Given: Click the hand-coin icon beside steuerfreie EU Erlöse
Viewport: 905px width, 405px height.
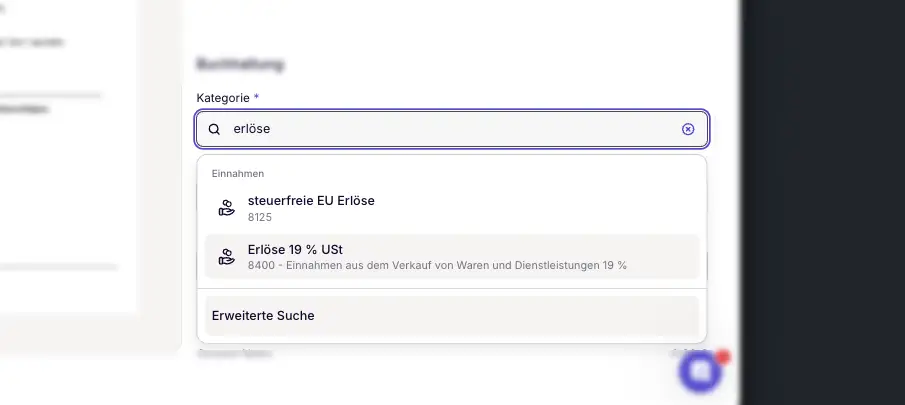Looking at the screenshot, I should coord(227,208).
